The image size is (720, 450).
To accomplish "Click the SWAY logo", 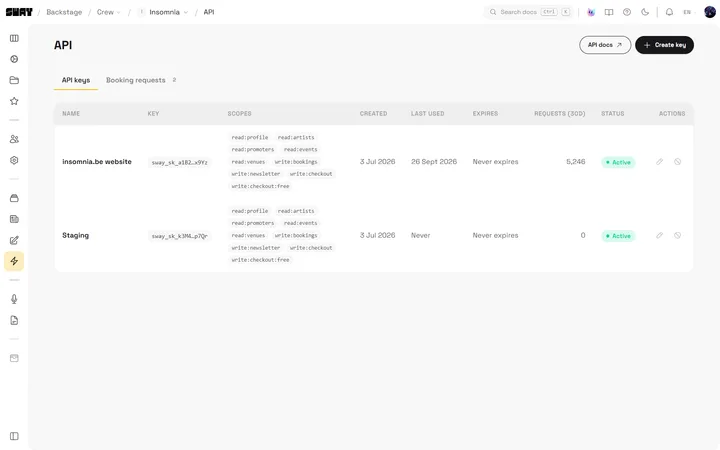I will [19, 12].
